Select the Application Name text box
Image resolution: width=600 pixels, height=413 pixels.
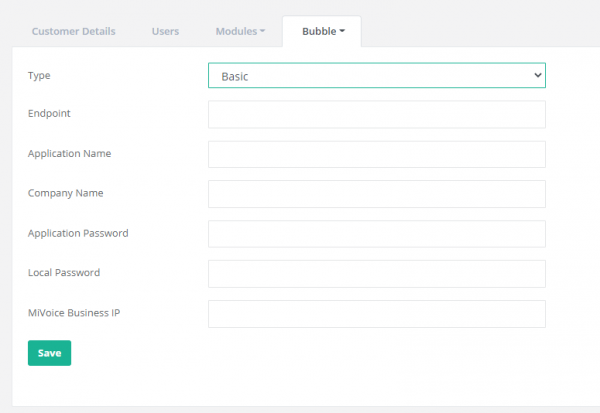(377, 154)
